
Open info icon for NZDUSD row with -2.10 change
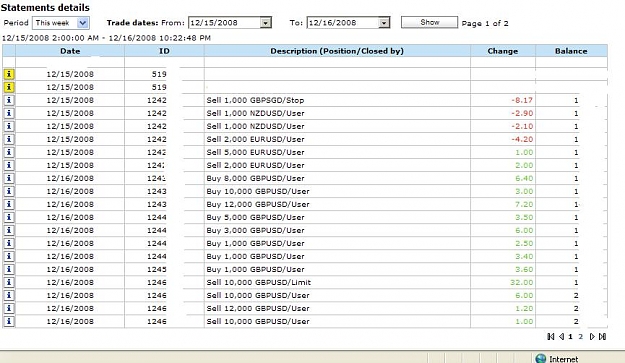tap(9, 126)
